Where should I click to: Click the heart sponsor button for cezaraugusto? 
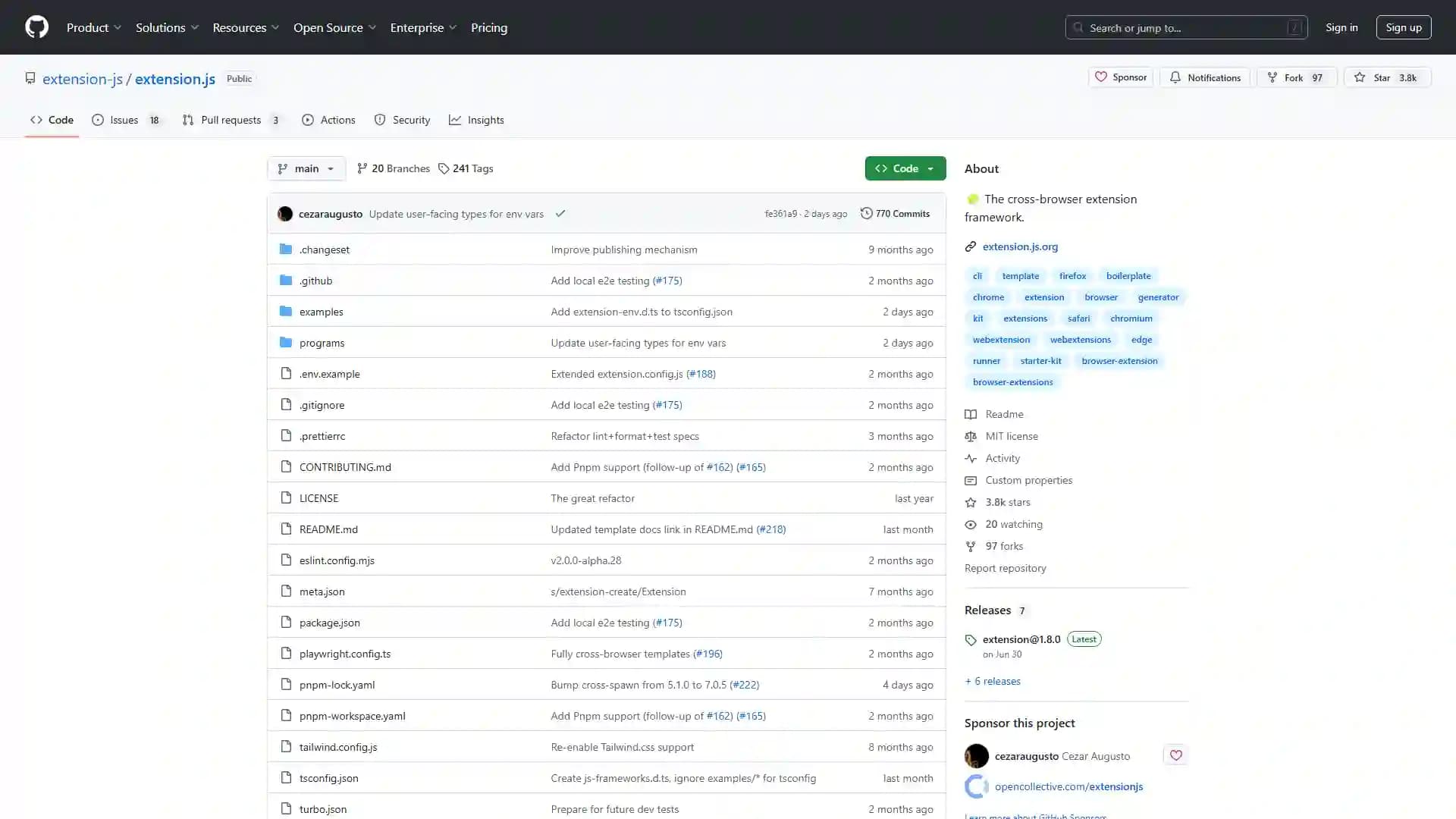(x=1175, y=755)
